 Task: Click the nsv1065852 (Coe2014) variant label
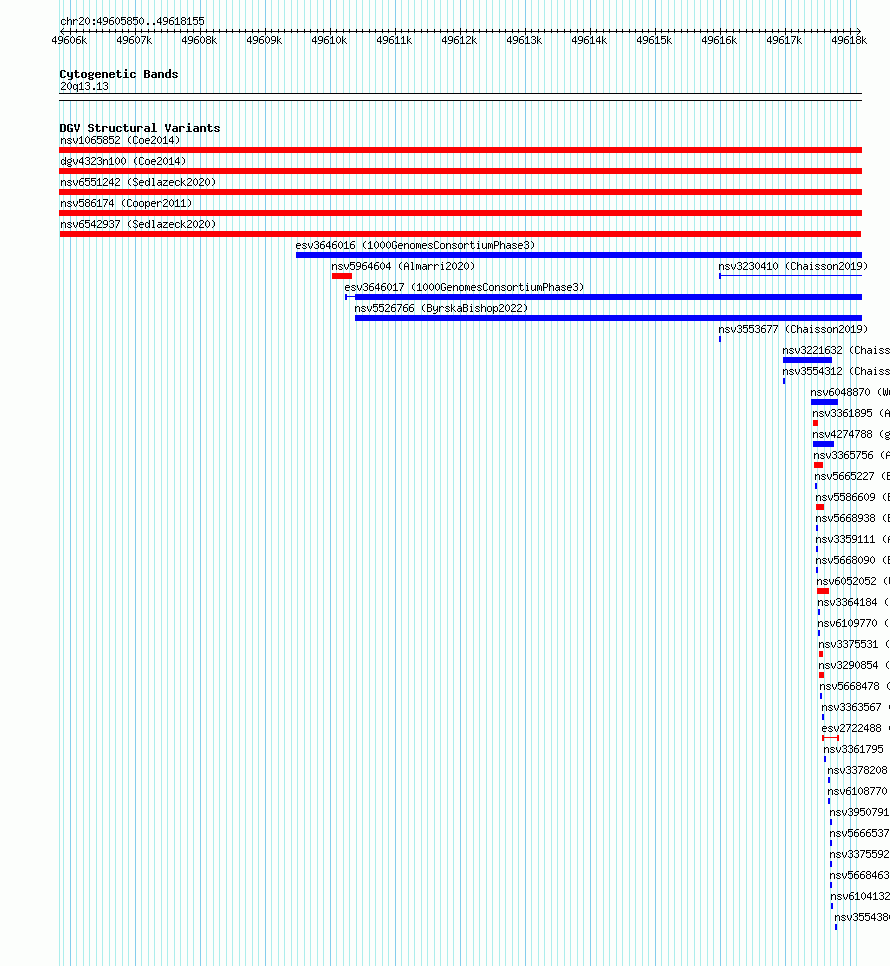pyautogui.click(x=120, y=140)
